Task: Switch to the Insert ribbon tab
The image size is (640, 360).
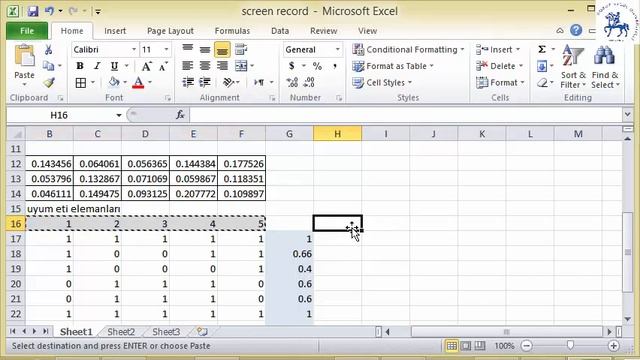Action: click(115, 31)
